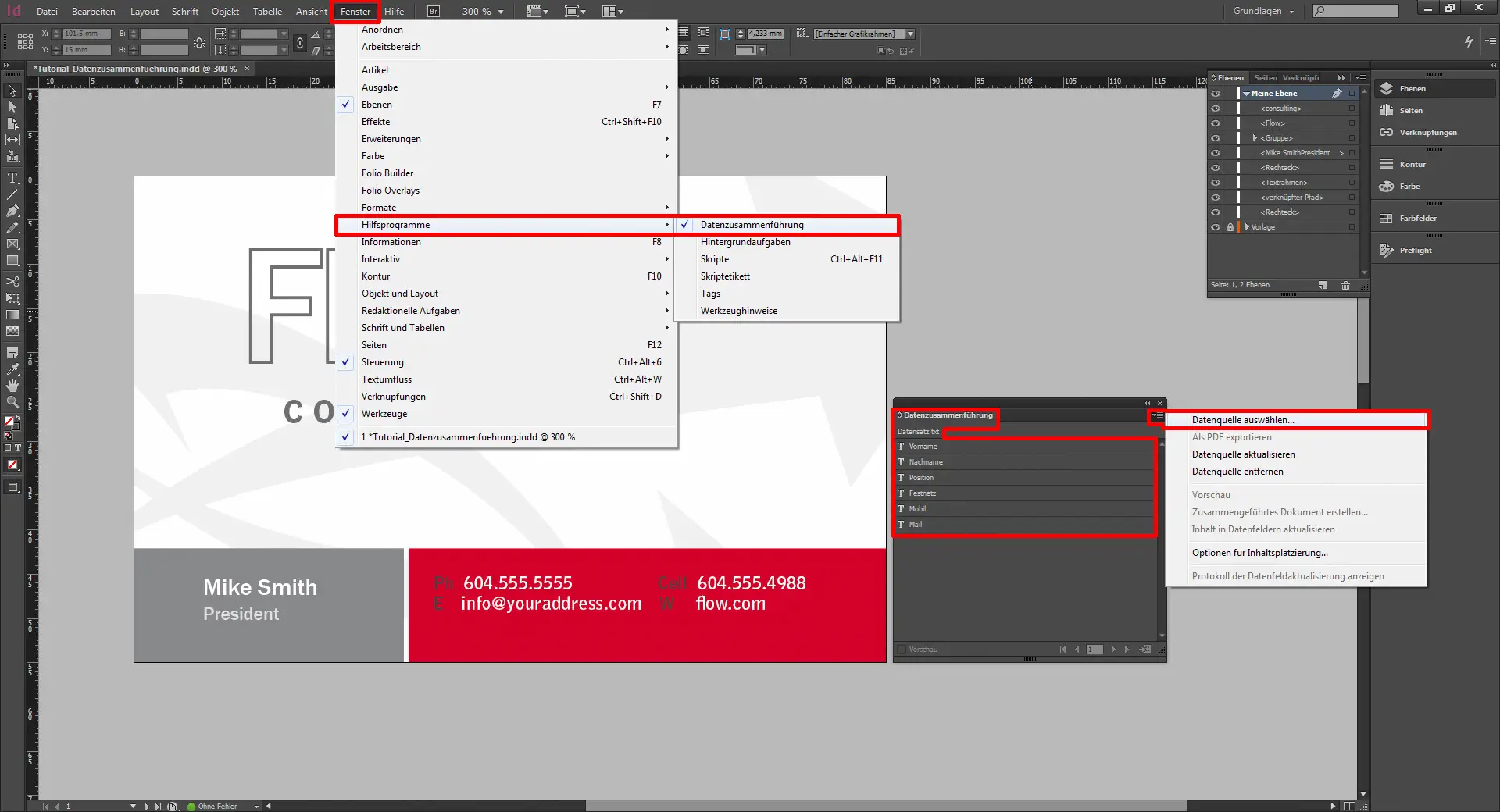
Task: Choose the Zoom magnifier tool
Action: pyautogui.click(x=12, y=402)
